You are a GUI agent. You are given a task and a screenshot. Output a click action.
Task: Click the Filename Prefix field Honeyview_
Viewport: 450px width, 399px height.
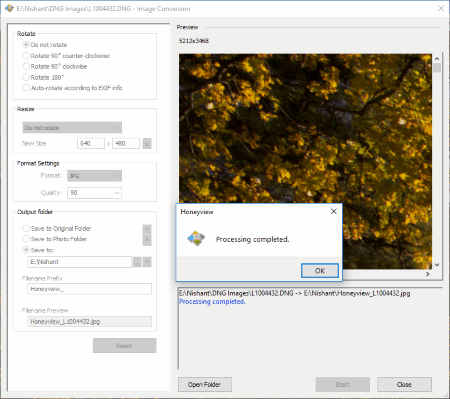click(89, 289)
